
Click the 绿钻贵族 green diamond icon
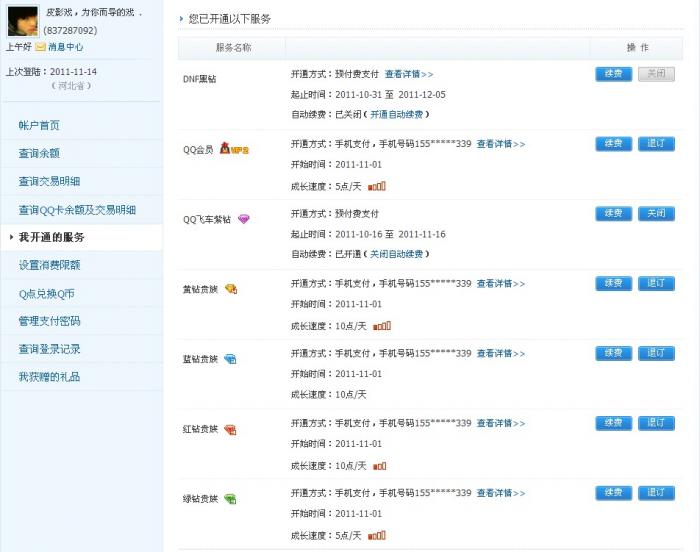click(x=230, y=499)
